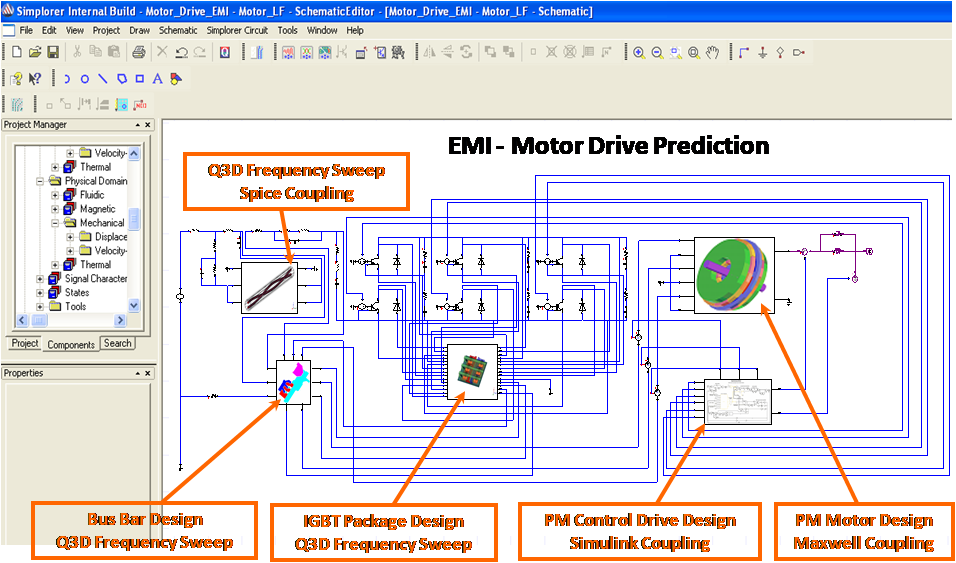The height and width of the screenshot is (563, 956).
Task: Open the Tools menu
Action: (x=288, y=30)
